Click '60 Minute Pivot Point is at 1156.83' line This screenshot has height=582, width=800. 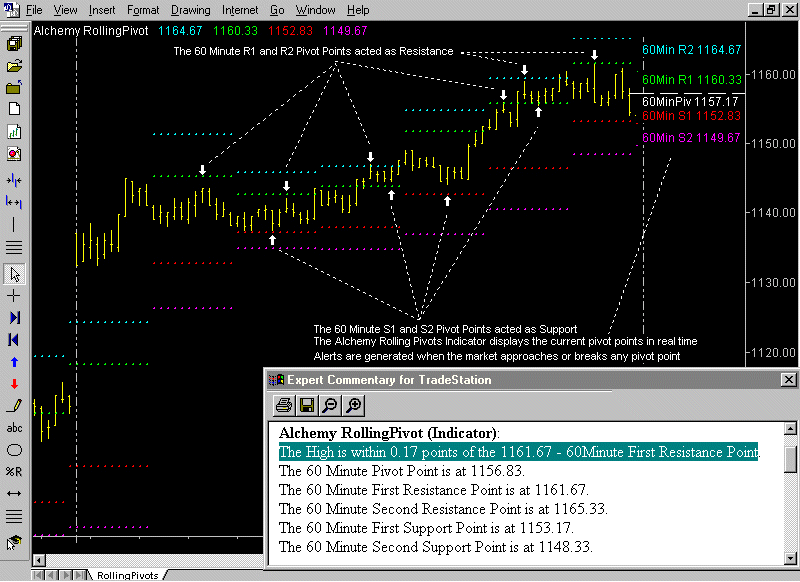click(x=402, y=470)
